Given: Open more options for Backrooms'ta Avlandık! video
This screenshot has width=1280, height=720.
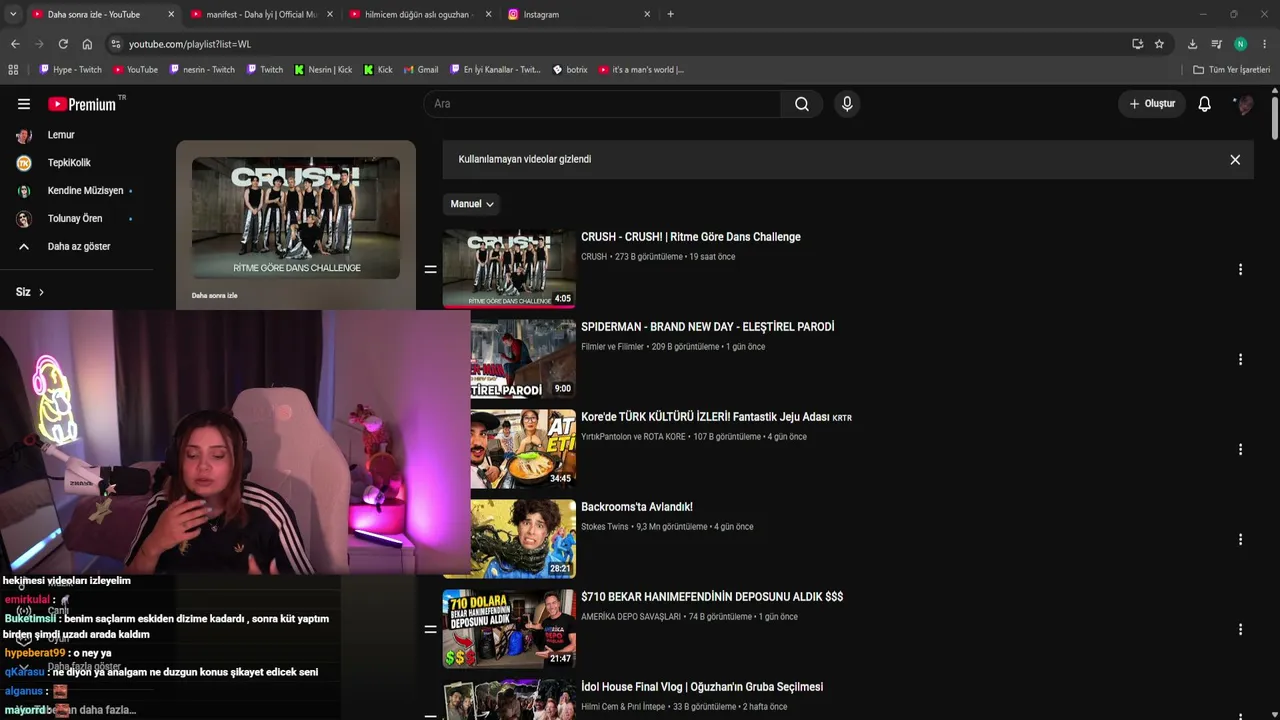Looking at the screenshot, I should [x=1240, y=539].
